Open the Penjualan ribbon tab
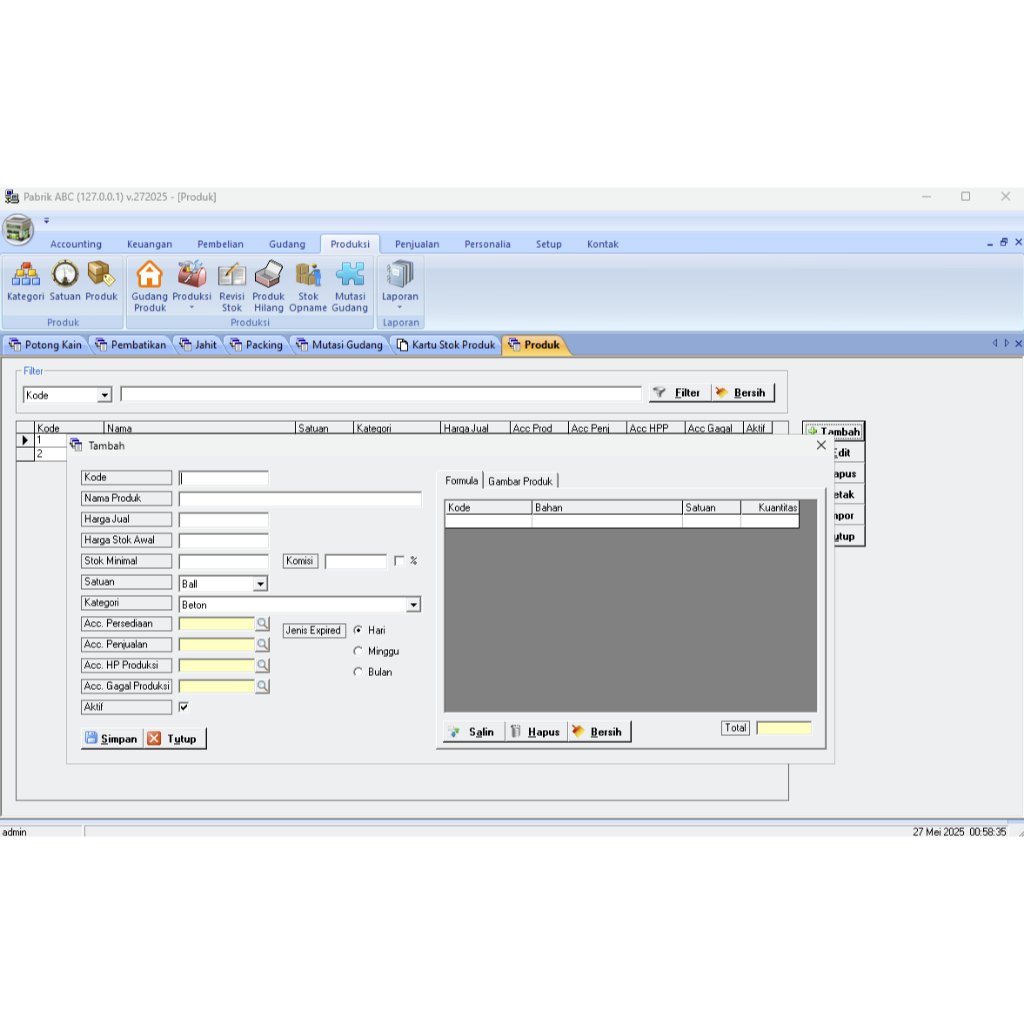Screen dimensions: 1024x1024 click(416, 243)
